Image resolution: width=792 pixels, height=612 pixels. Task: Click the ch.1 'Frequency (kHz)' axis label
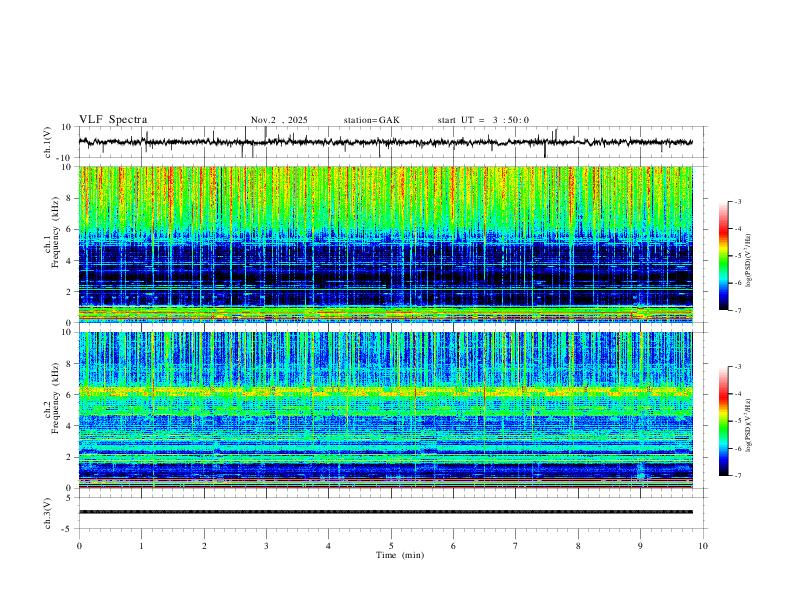point(55,233)
